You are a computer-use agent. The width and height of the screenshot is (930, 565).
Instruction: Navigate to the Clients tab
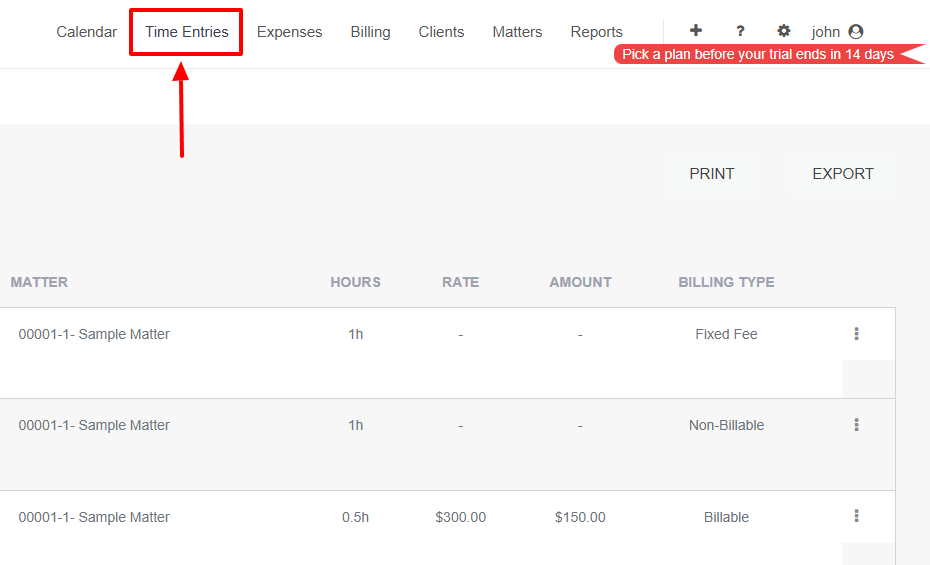441,32
